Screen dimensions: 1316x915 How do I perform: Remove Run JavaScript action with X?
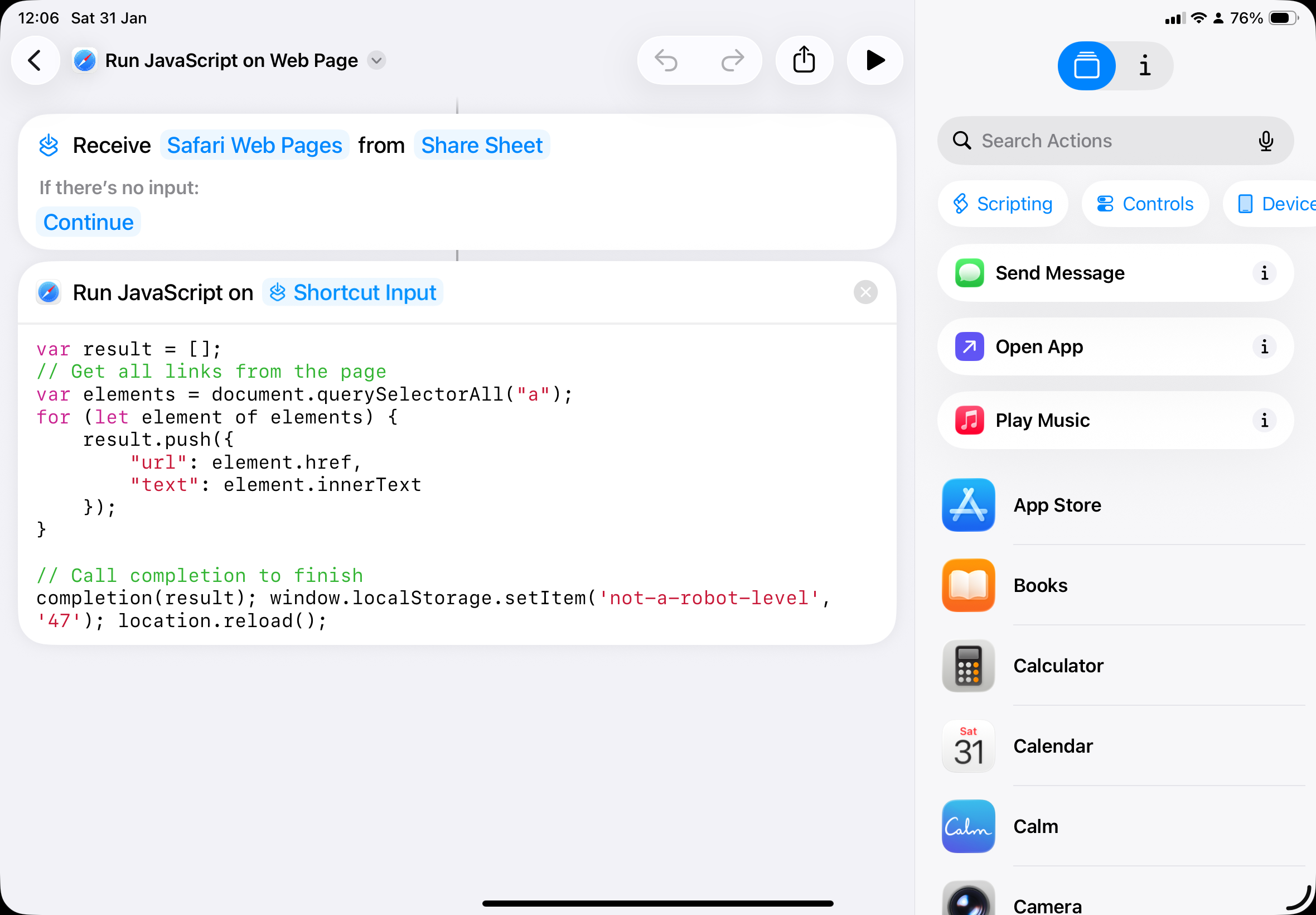[x=865, y=292]
